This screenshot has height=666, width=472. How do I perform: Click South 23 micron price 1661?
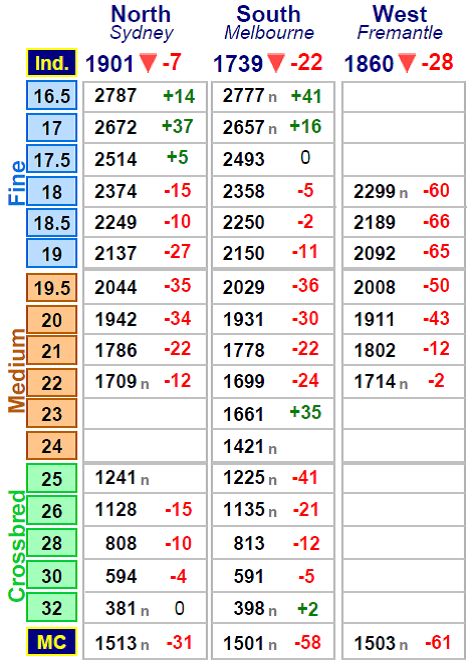[x=244, y=414]
